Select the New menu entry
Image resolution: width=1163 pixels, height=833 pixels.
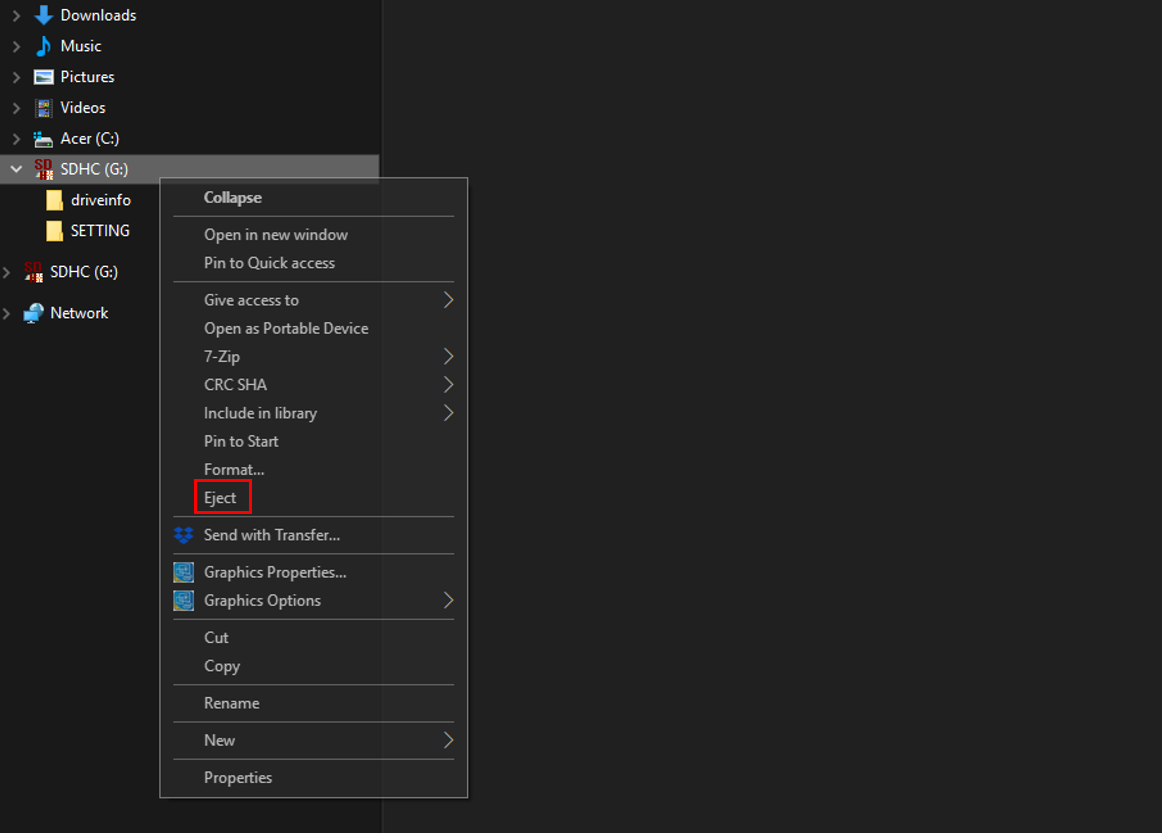click(220, 740)
